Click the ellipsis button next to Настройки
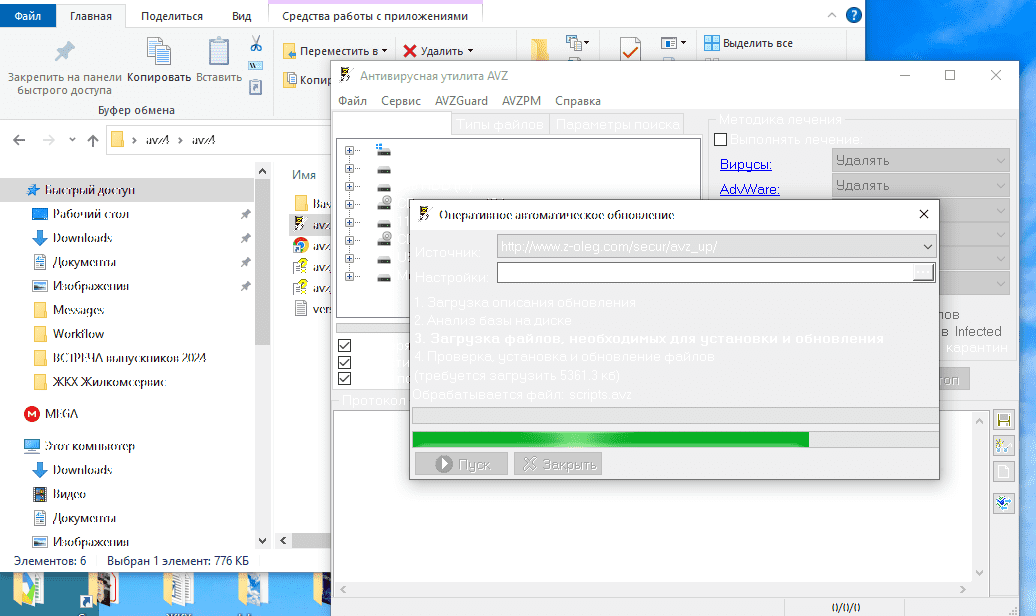Image resolution: width=1036 pixels, height=616 pixels. coord(922,273)
